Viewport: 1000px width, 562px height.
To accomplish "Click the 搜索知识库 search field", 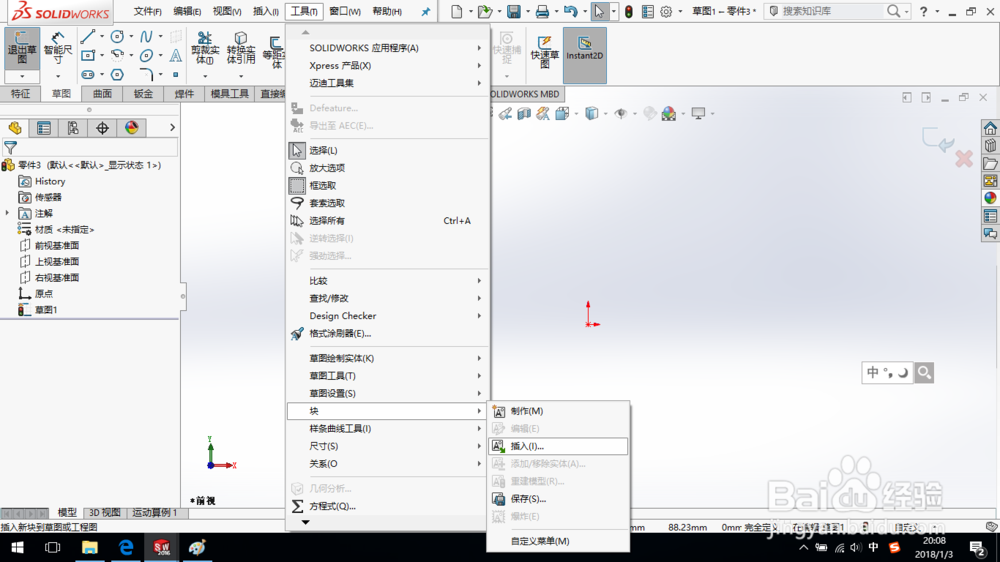I will coord(827,11).
